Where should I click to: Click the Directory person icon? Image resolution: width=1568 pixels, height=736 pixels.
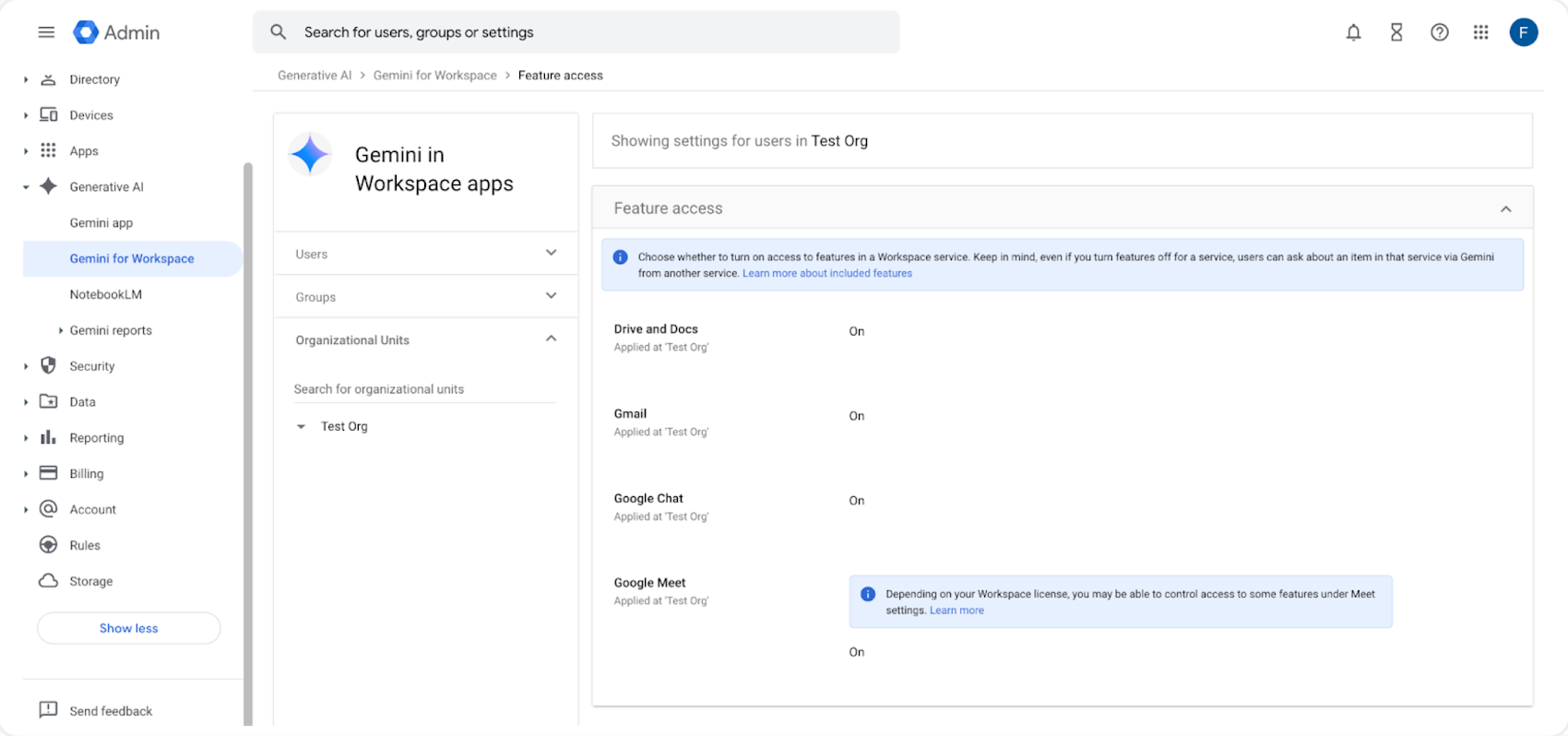[x=49, y=79]
